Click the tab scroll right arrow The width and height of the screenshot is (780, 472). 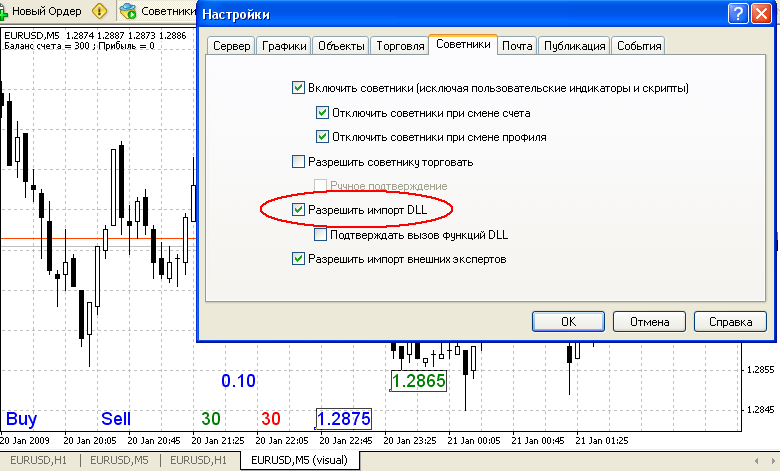coord(774,461)
